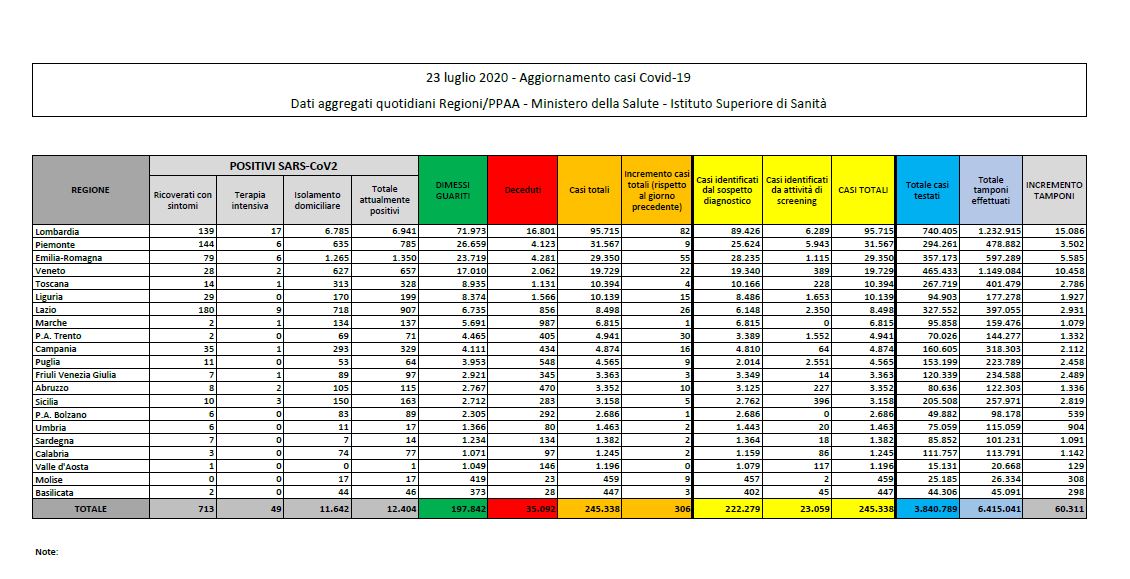Click the Emilia-Romagna region name
The image size is (1130, 579).
pyautogui.click(x=68, y=259)
